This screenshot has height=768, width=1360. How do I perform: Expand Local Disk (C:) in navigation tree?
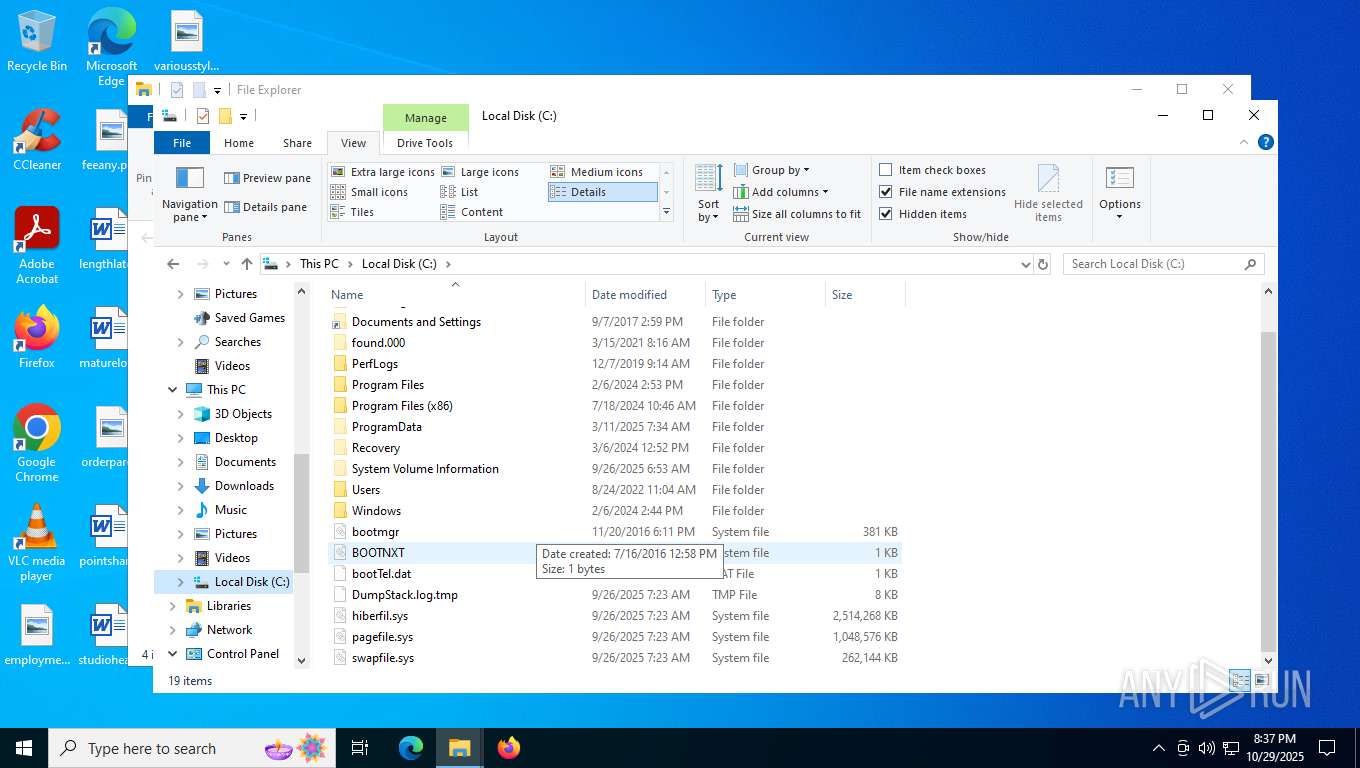[x=180, y=582]
